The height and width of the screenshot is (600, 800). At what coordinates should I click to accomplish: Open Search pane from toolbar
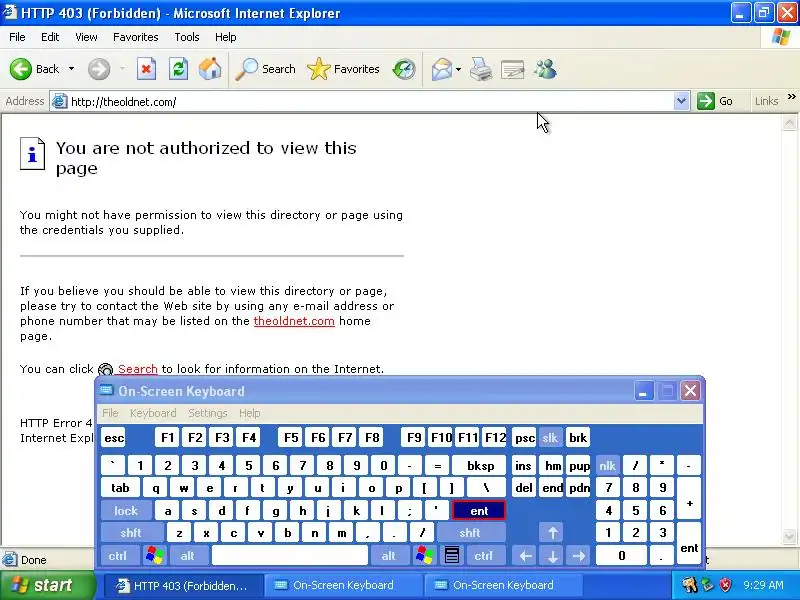(x=265, y=69)
